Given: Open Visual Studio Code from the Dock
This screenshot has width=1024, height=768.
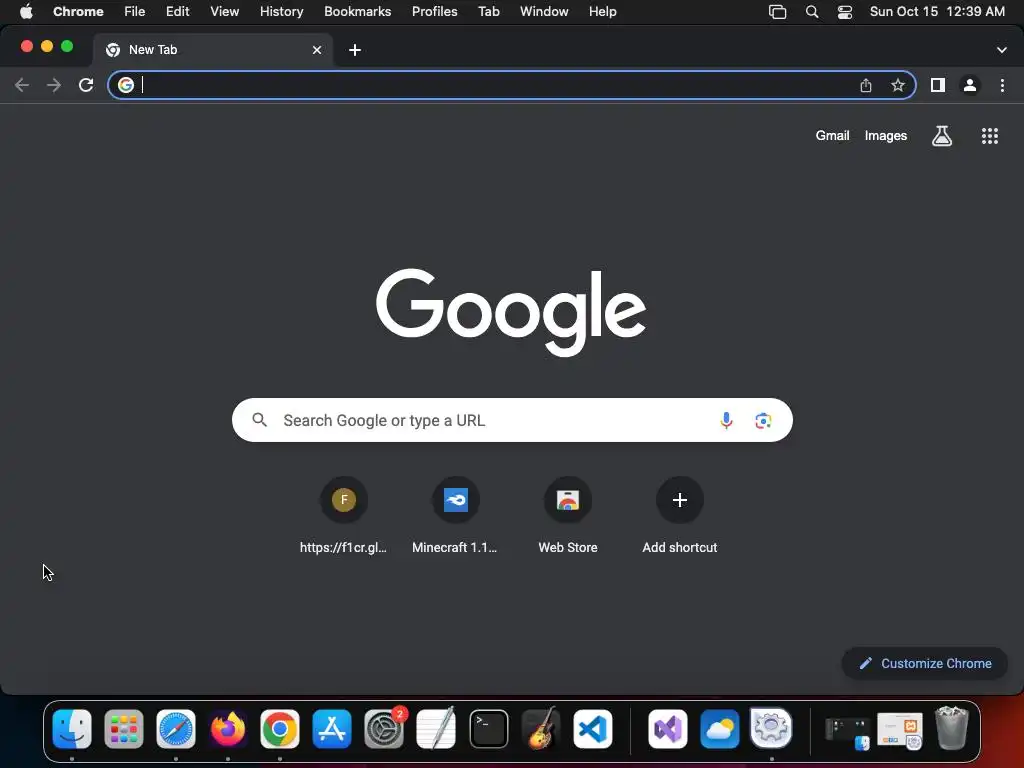Looking at the screenshot, I should coord(593,729).
